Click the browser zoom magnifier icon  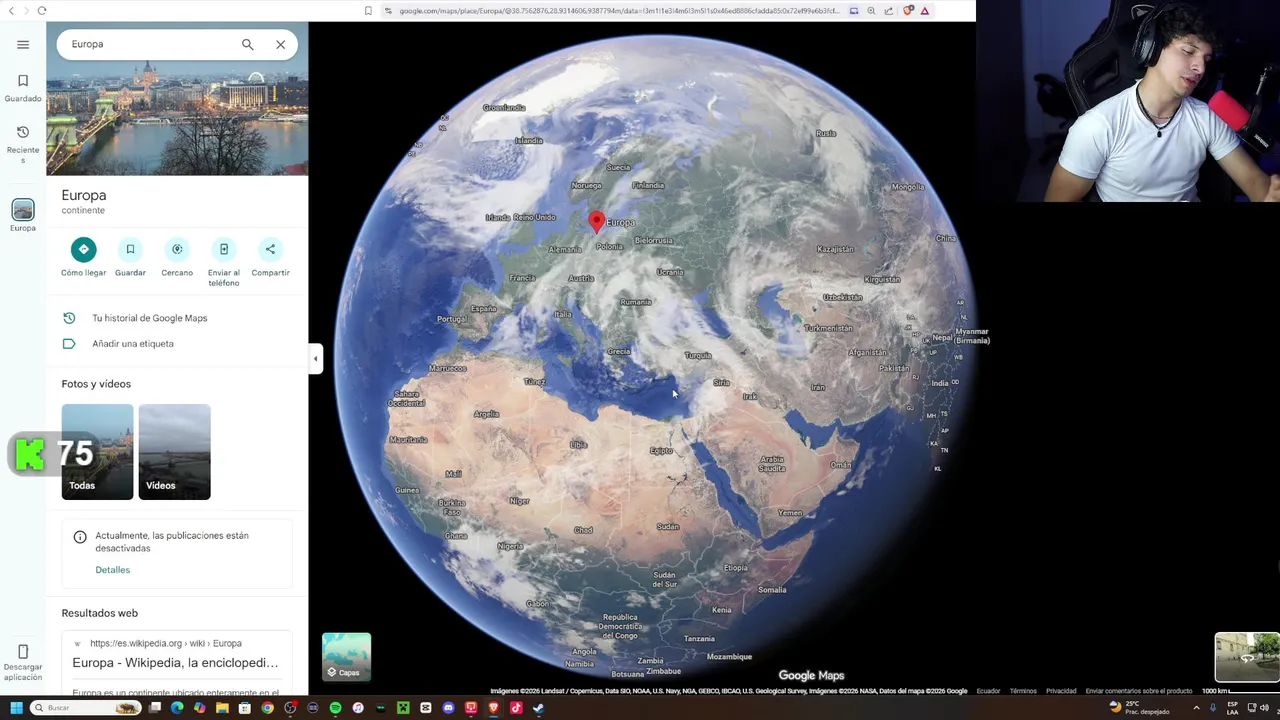click(871, 11)
